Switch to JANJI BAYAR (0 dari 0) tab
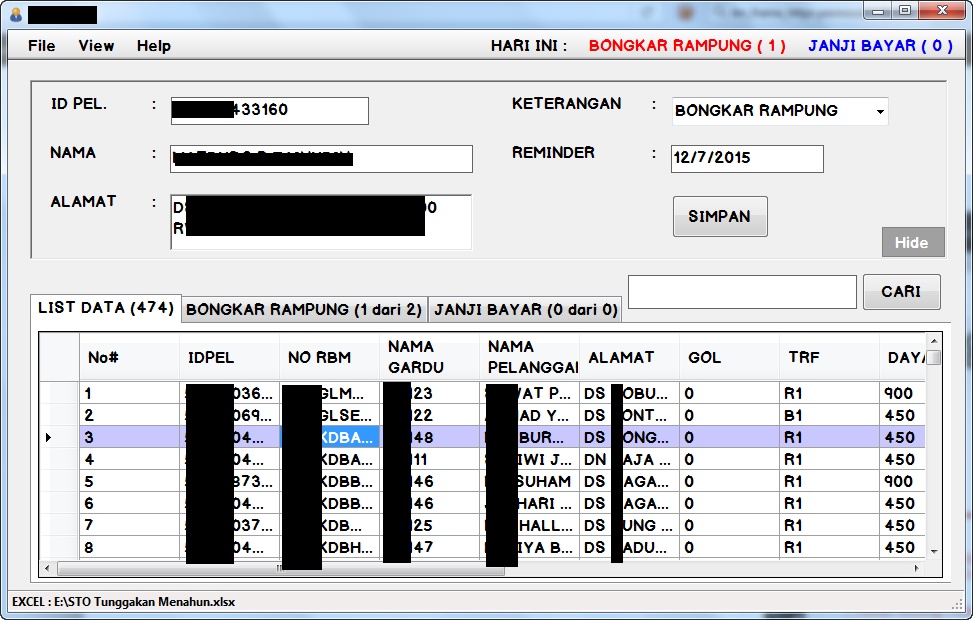Screen dimensions: 973x620 (x=526, y=310)
